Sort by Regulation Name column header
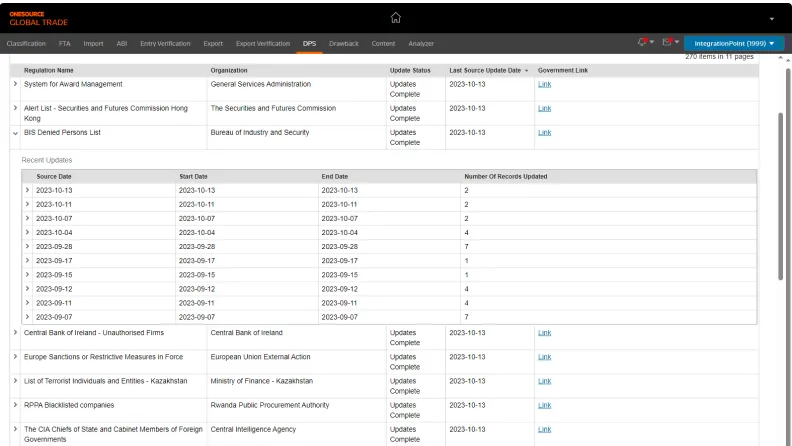The width and height of the screenshot is (792, 446). click(49, 71)
